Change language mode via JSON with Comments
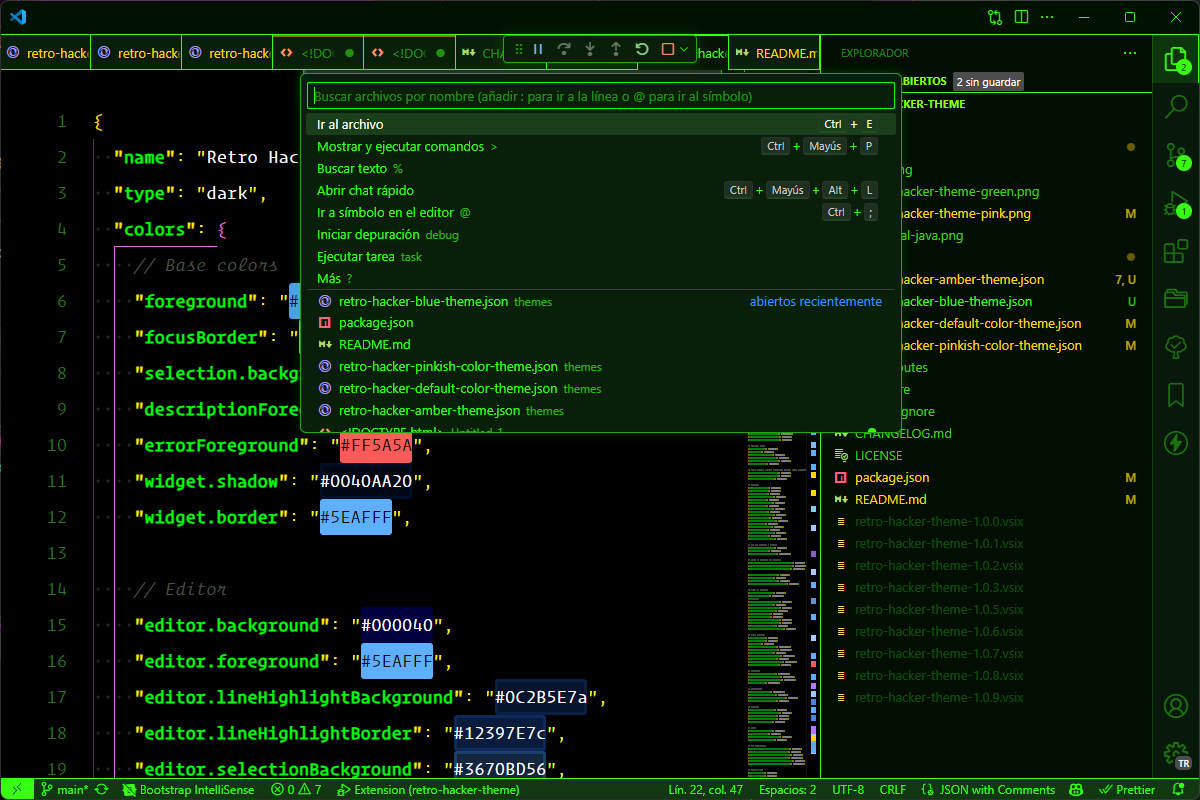1200x800 pixels. pos(995,789)
